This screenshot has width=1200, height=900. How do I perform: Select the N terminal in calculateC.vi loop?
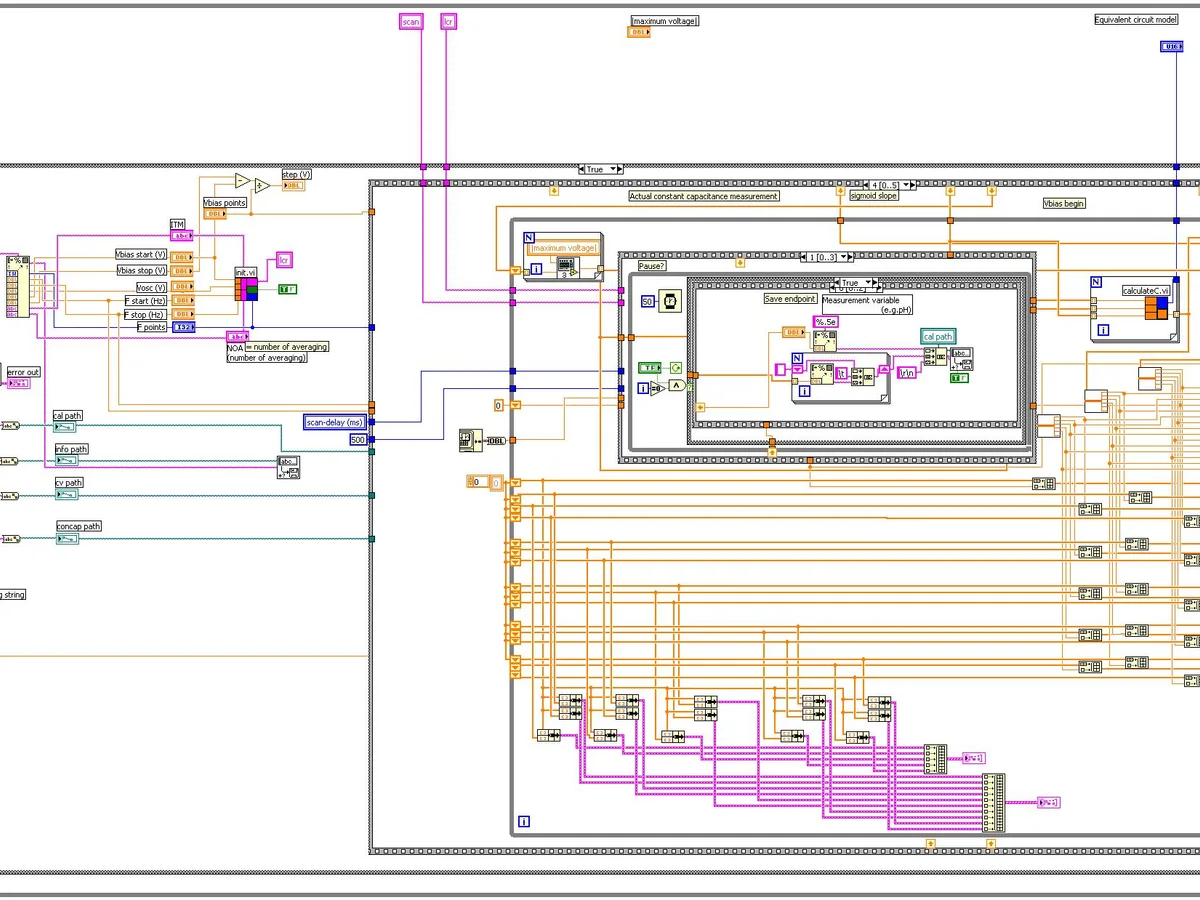pos(1096,282)
